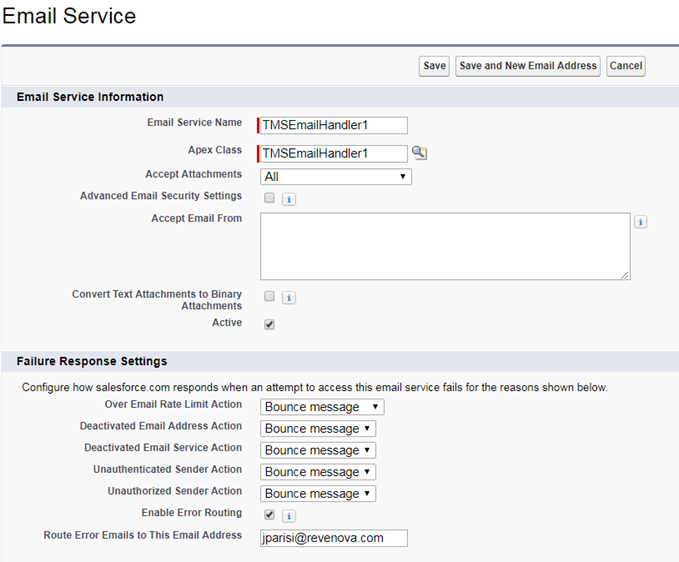Enable Advanced Email Security Settings checkbox
This screenshot has height=562, width=679.
(x=269, y=198)
